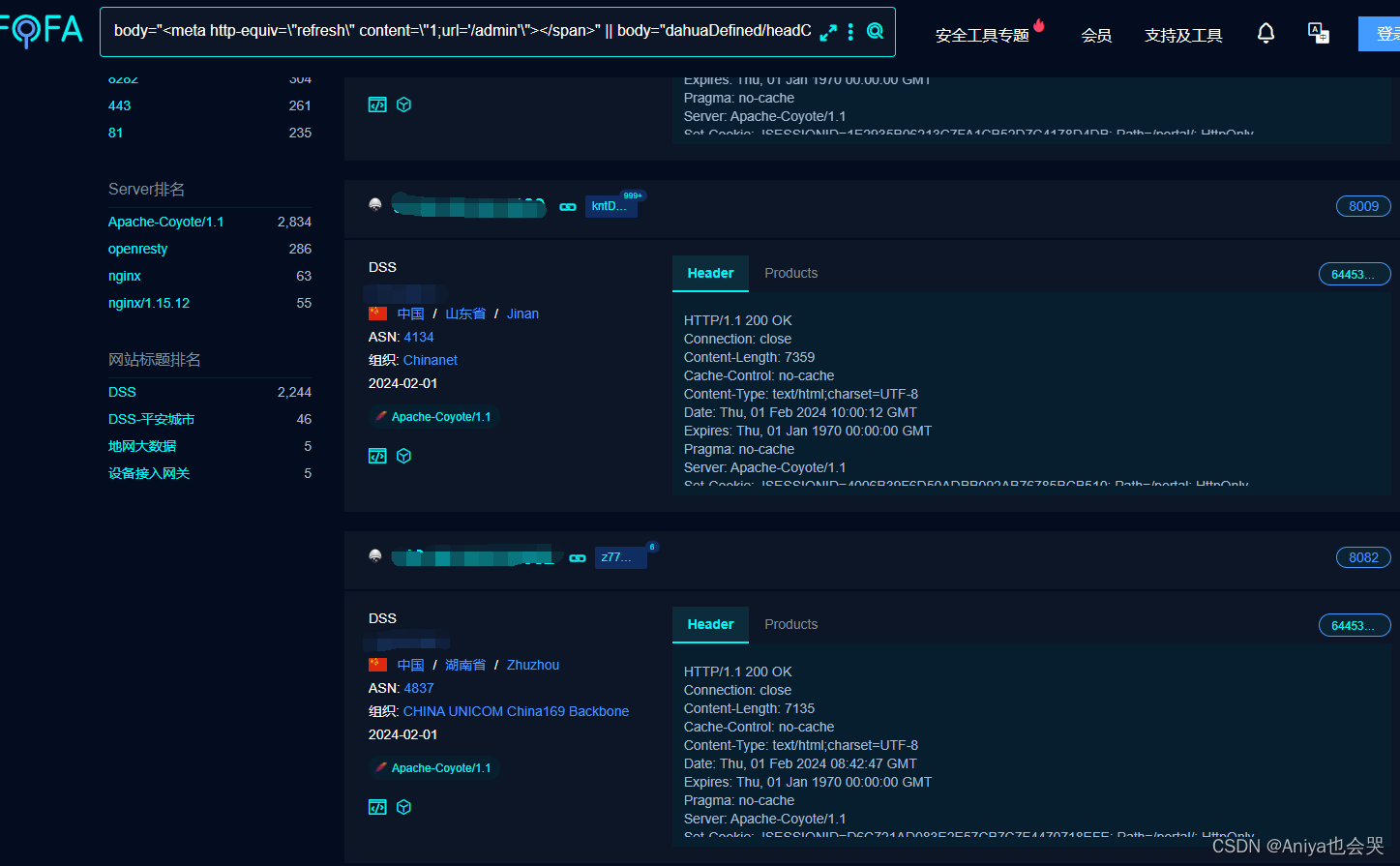Image resolution: width=1400 pixels, height=866 pixels.
Task: Click the China flag in Zhuzhou result
Action: pyautogui.click(x=377, y=665)
